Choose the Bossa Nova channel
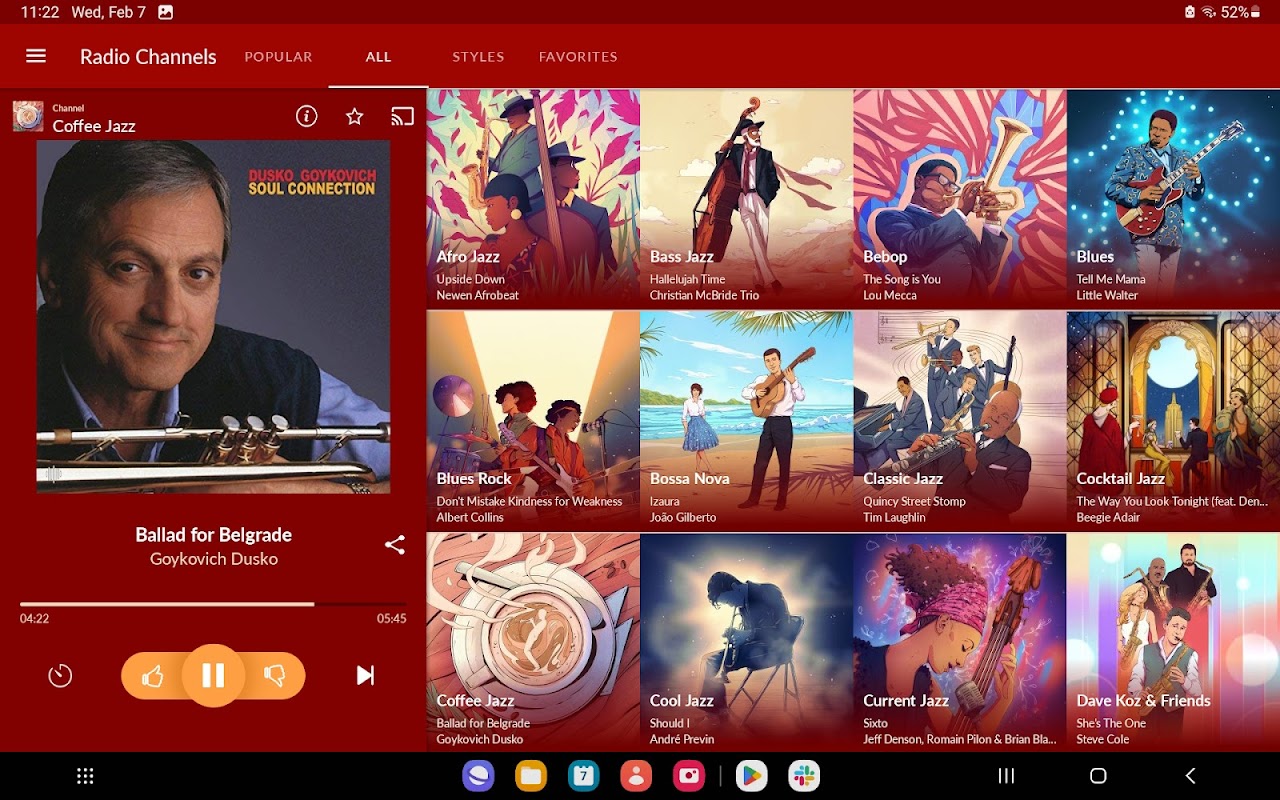Screen dimensions: 1280x800 coord(746,420)
